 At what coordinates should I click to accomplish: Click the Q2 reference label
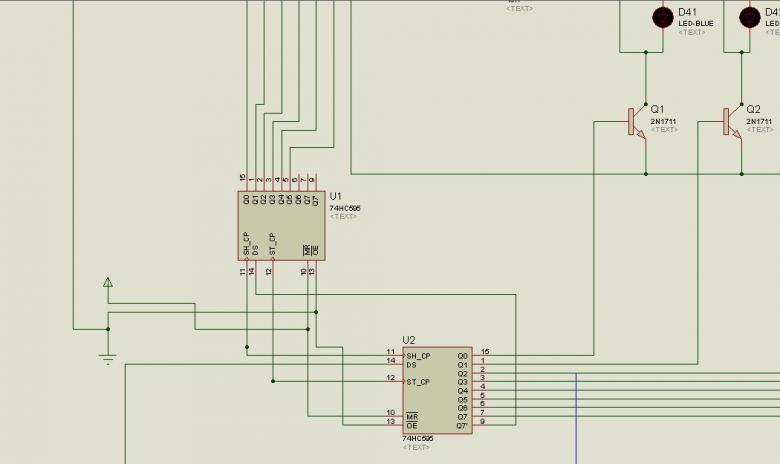click(x=753, y=109)
